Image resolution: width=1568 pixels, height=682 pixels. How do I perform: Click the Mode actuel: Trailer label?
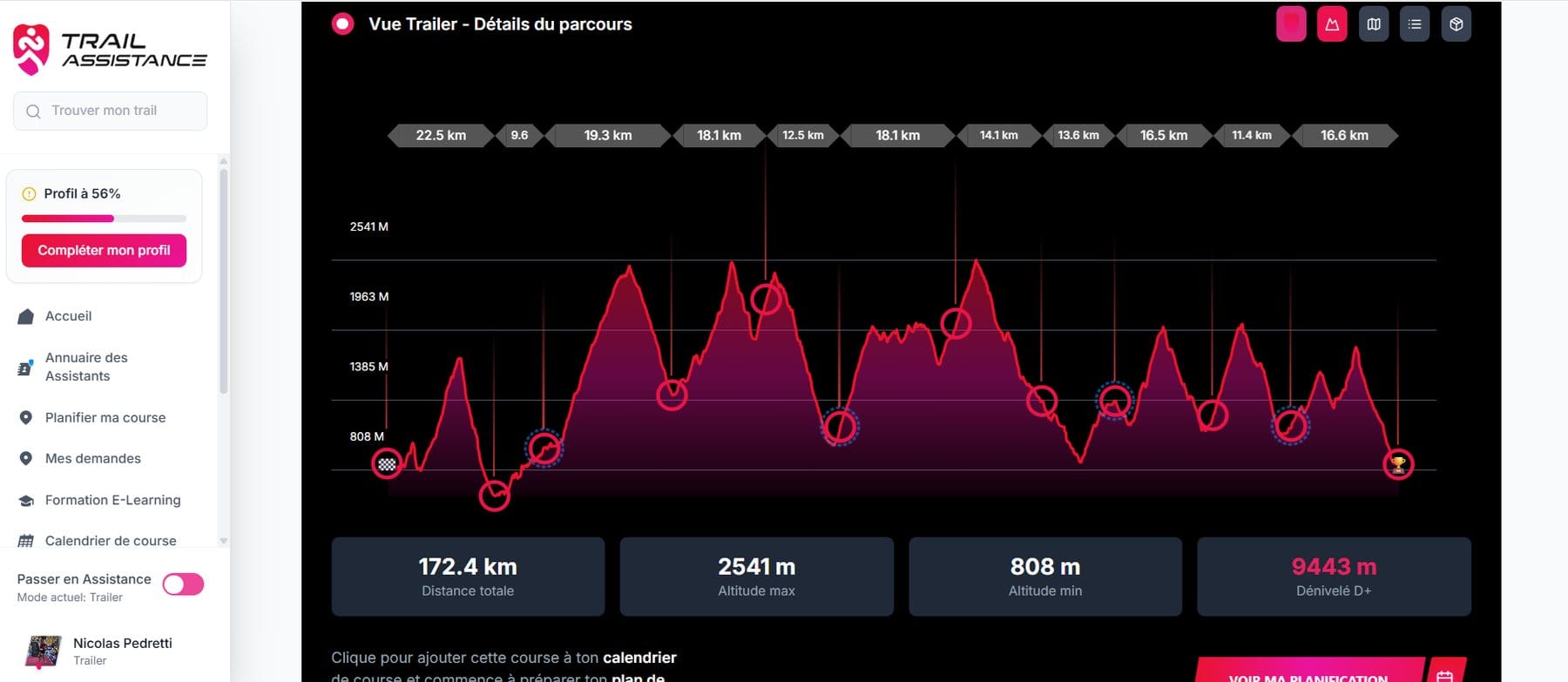tap(70, 598)
